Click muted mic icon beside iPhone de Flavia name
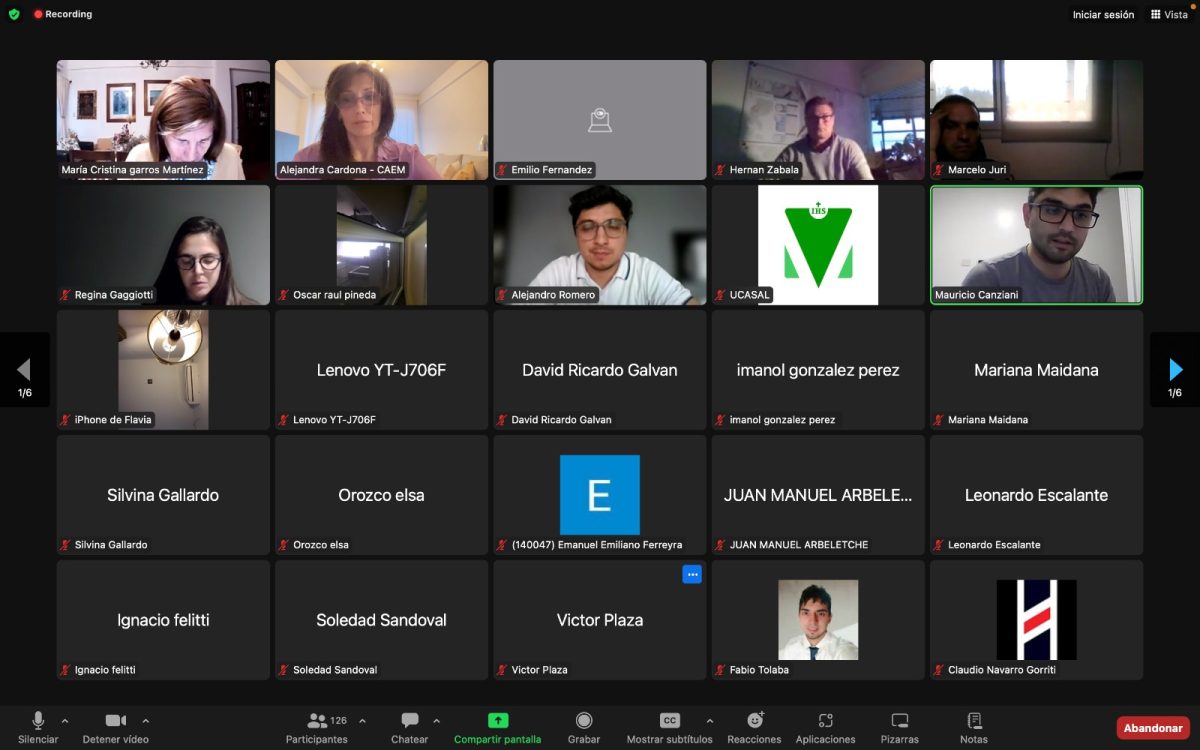The height and width of the screenshot is (750, 1200). tap(66, 420)
